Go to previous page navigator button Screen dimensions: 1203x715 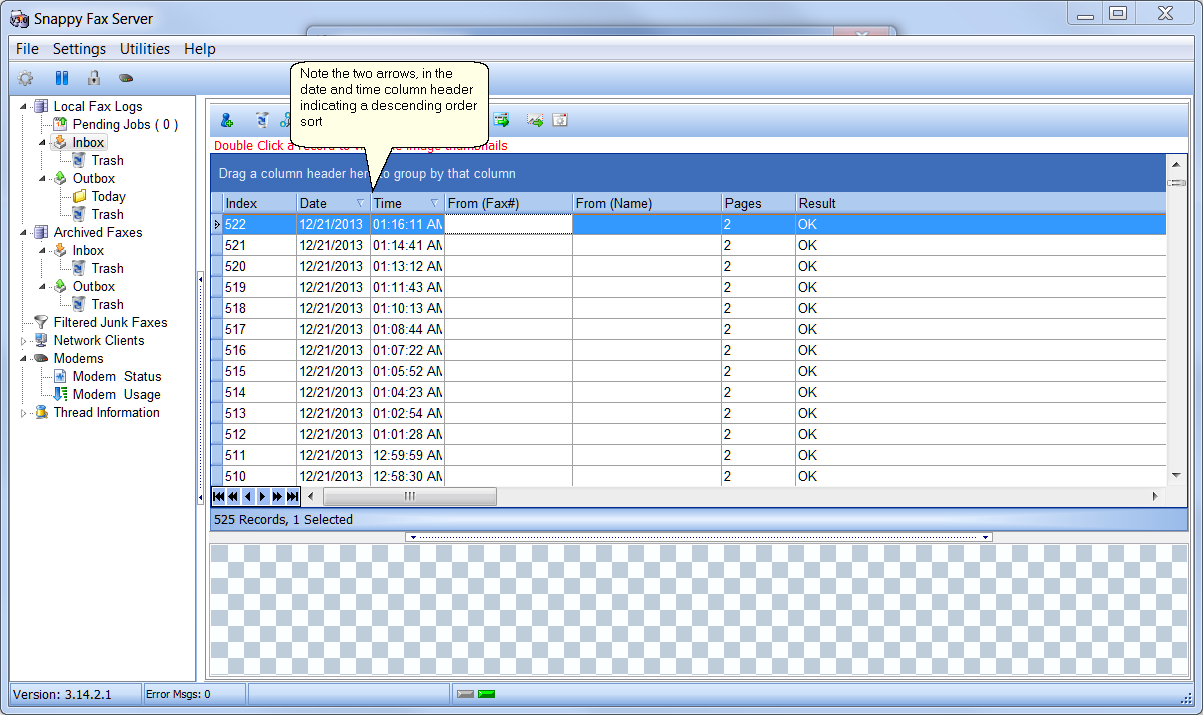[233, 496]
